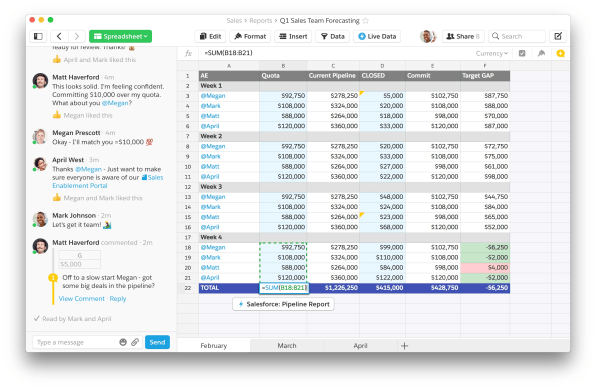Add a new sheet with plus button
The height and width of the screenshot is (389, 596).
click(404, 346)
